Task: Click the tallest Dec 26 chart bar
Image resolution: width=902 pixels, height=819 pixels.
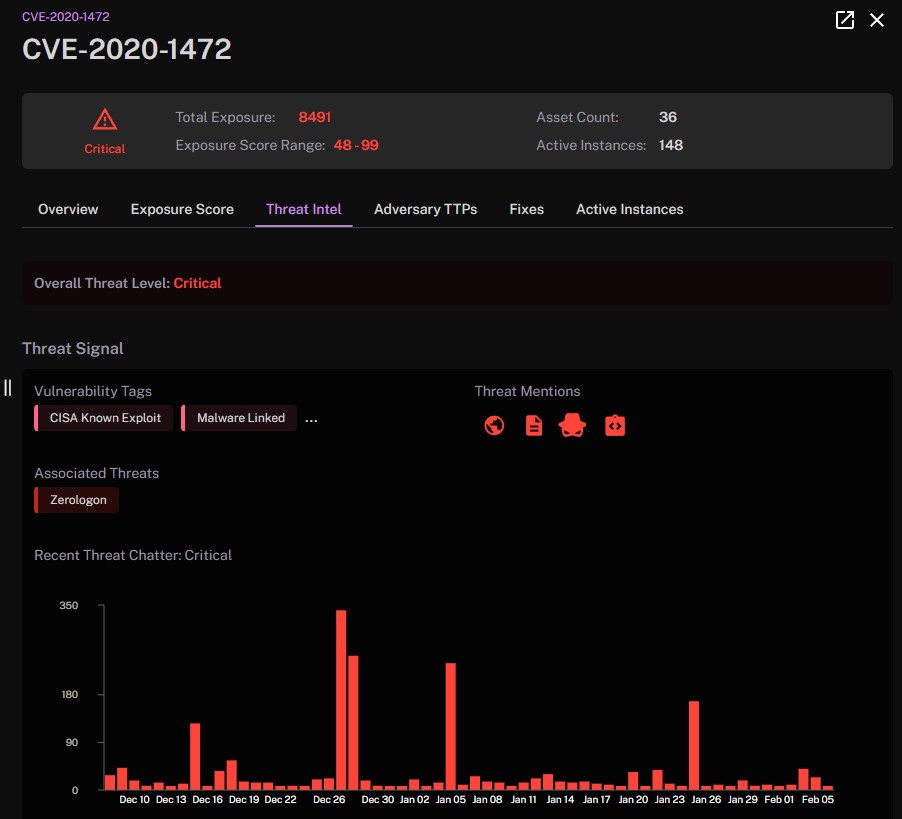Action: pyautogui.click(x=341, y=699)
